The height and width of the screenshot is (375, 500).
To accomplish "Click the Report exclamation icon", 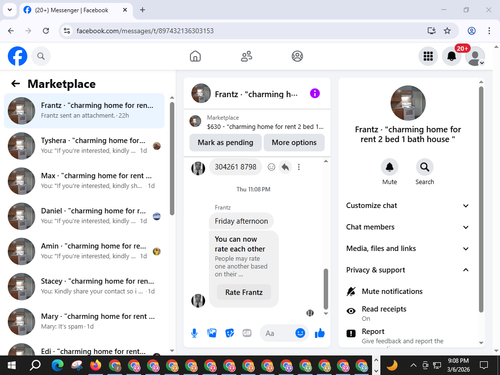I will tap(351, 333).
